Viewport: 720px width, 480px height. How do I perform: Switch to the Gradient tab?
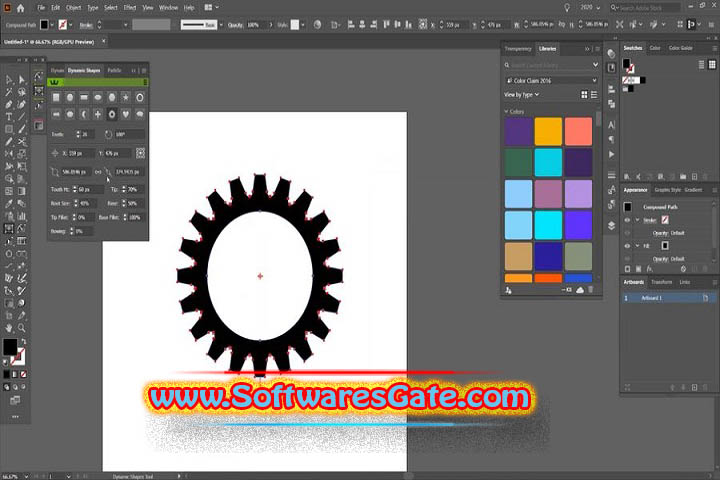point(693,190)
